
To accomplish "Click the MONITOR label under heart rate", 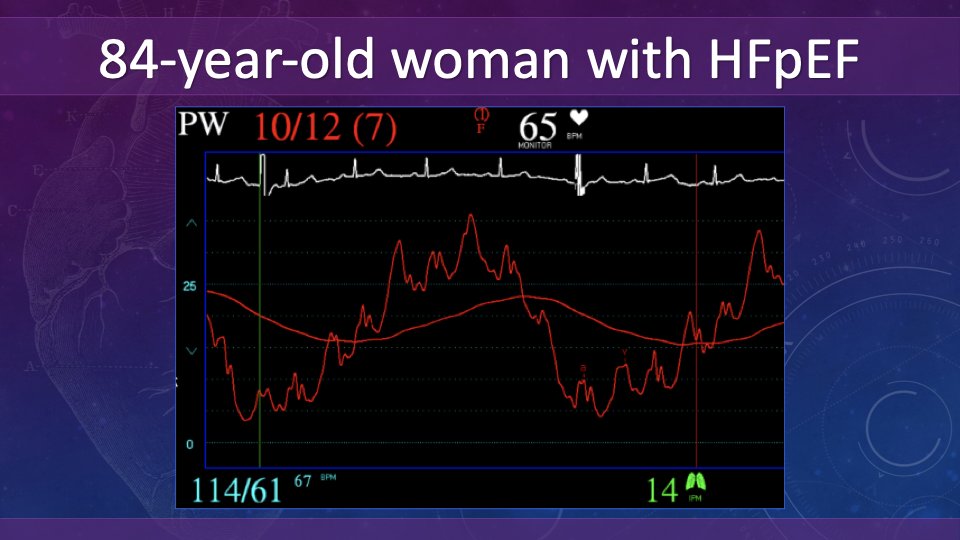I will tap(535, 146).
